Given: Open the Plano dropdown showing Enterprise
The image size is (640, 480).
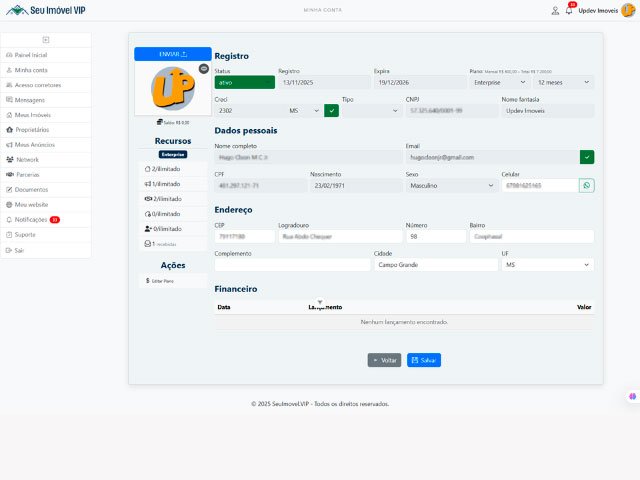Looking at the screenshot, I should (499, 83).
